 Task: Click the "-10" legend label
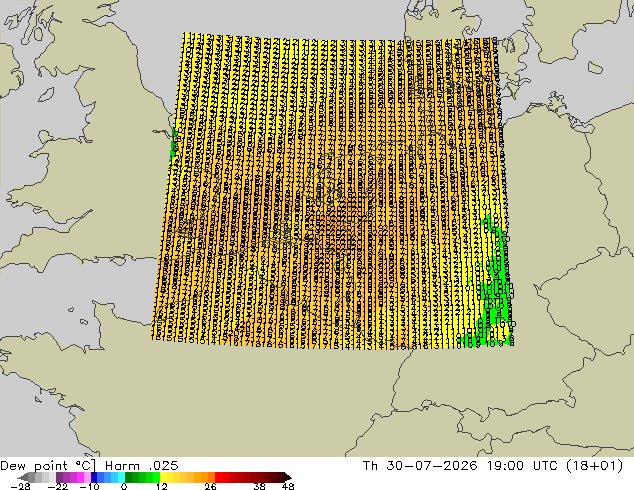tap(89, 486)
